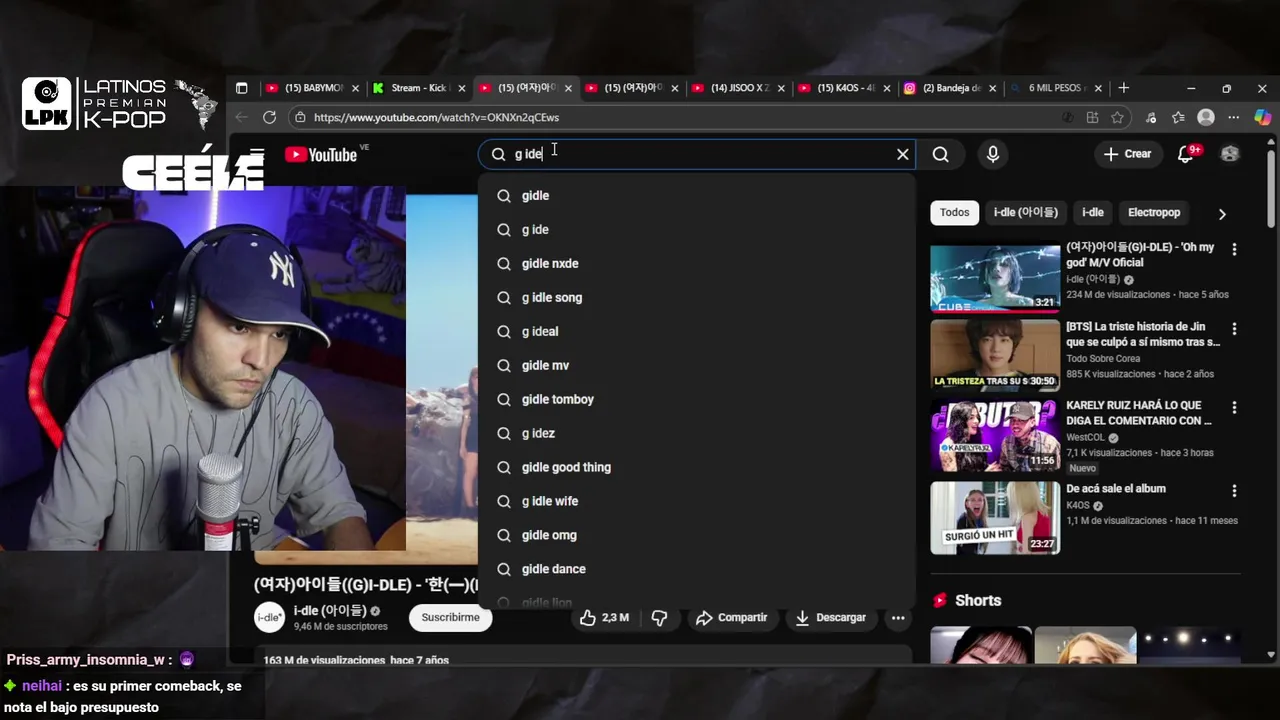Image resolution: width=1280 pixels, height=720 pixels.
Task: Open options for the 'Oh my god' video
Action: pos(1234,249)
